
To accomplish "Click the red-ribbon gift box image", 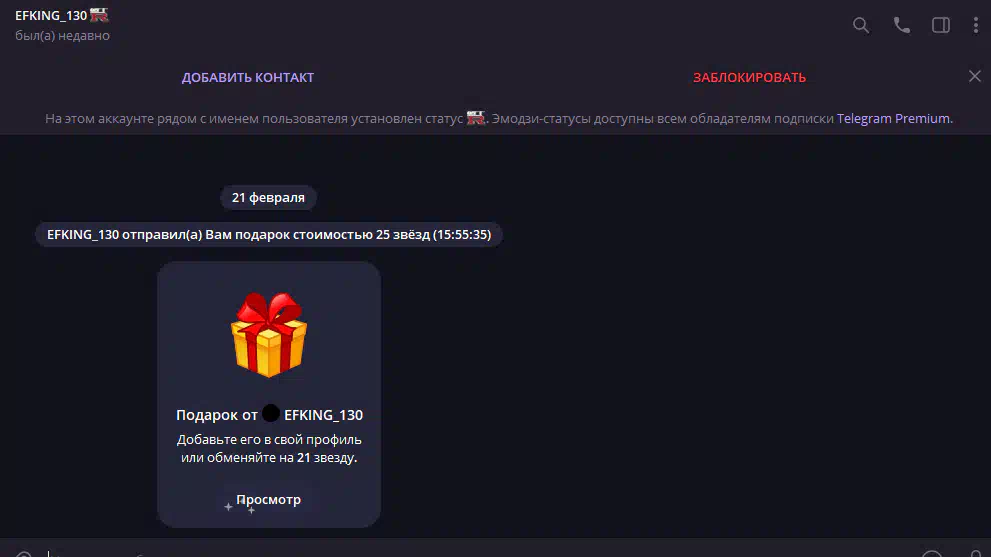I will [x=269, y=335].
